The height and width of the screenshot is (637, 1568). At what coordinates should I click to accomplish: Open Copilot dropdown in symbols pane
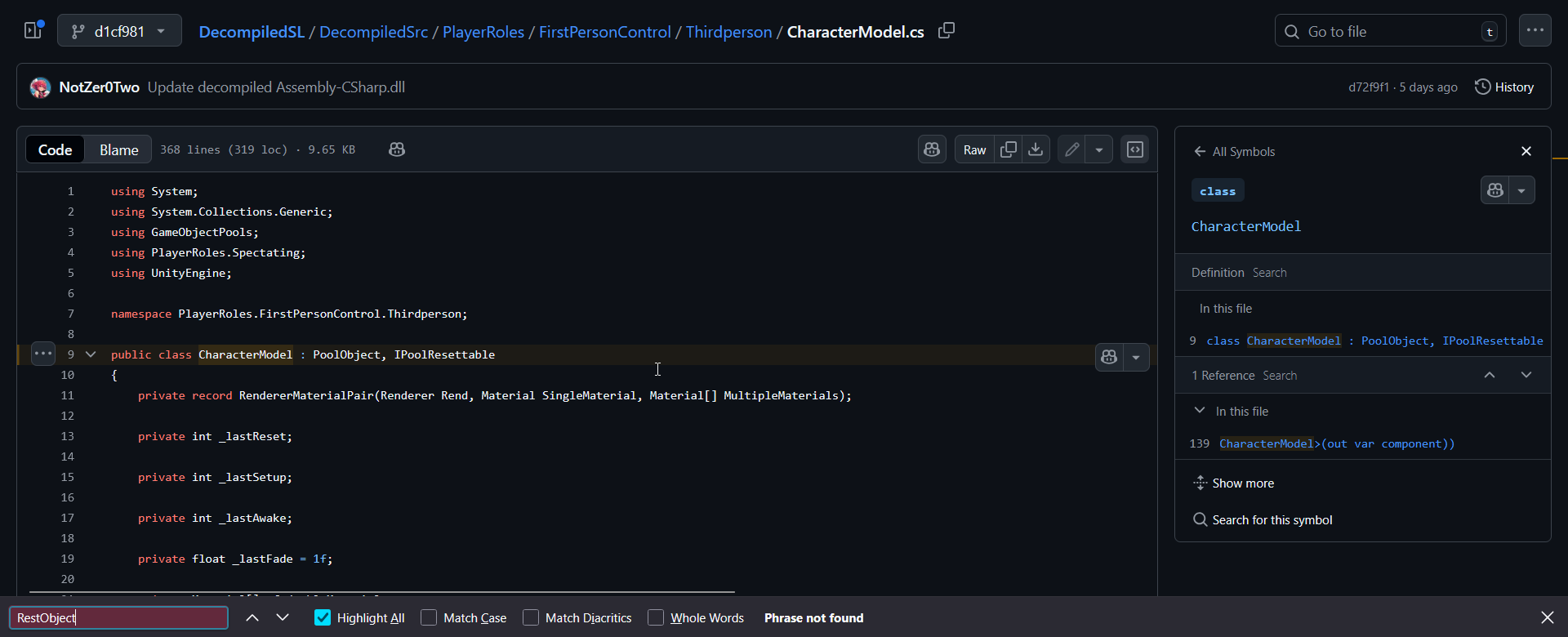point(1521,190)
